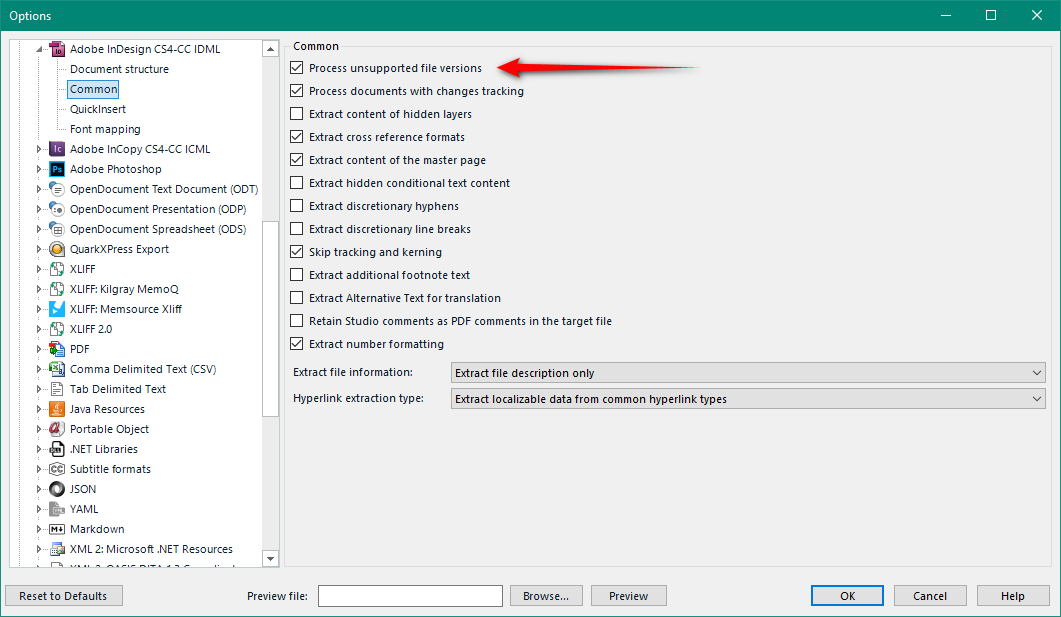Click the Adobe Photoshop file type icon
The image size is (1061, 617).
pyautogui.click(x=58, y=169)
